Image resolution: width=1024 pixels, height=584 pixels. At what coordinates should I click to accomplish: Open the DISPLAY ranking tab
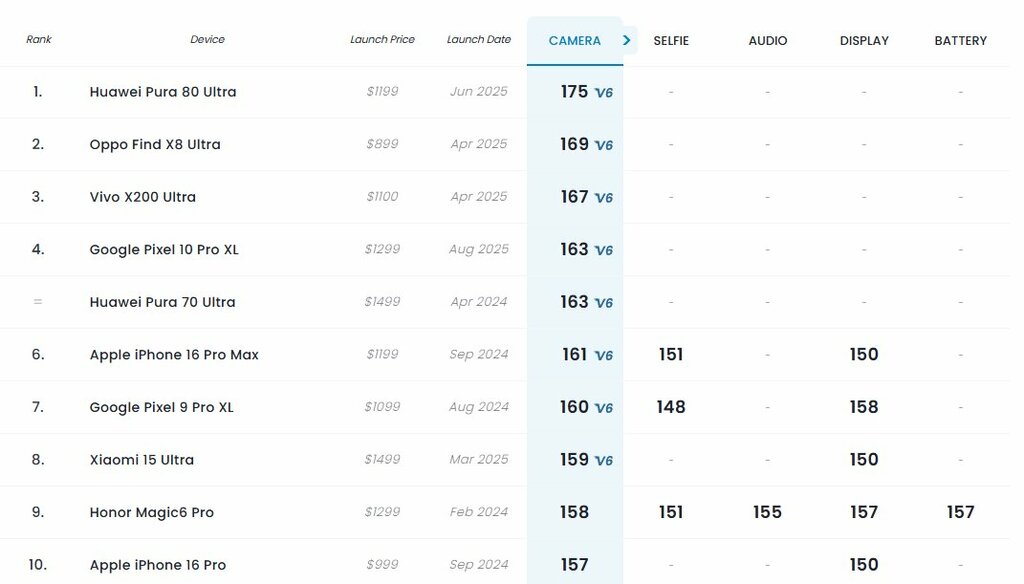point(864,41)
